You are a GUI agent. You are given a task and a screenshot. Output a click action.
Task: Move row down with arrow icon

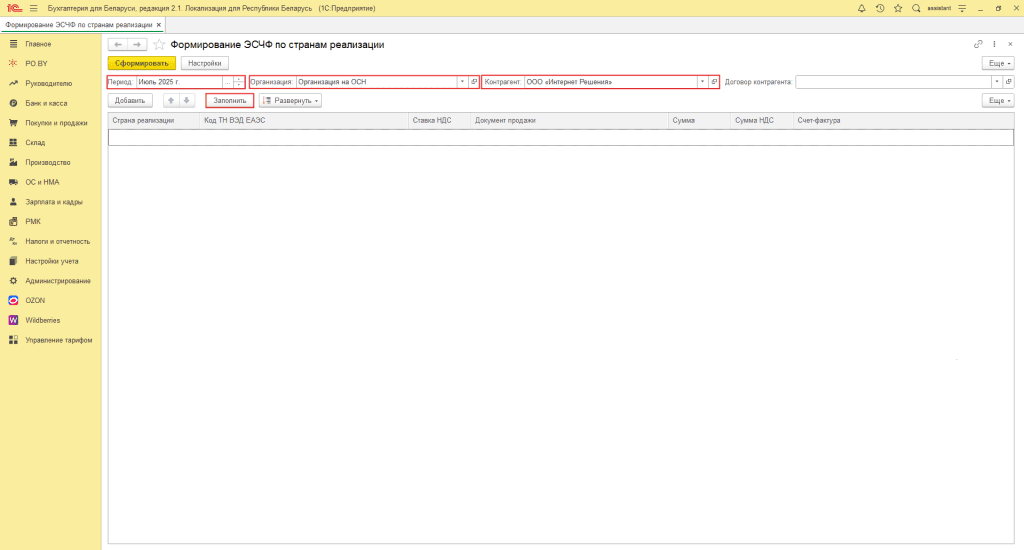(186, 100)
